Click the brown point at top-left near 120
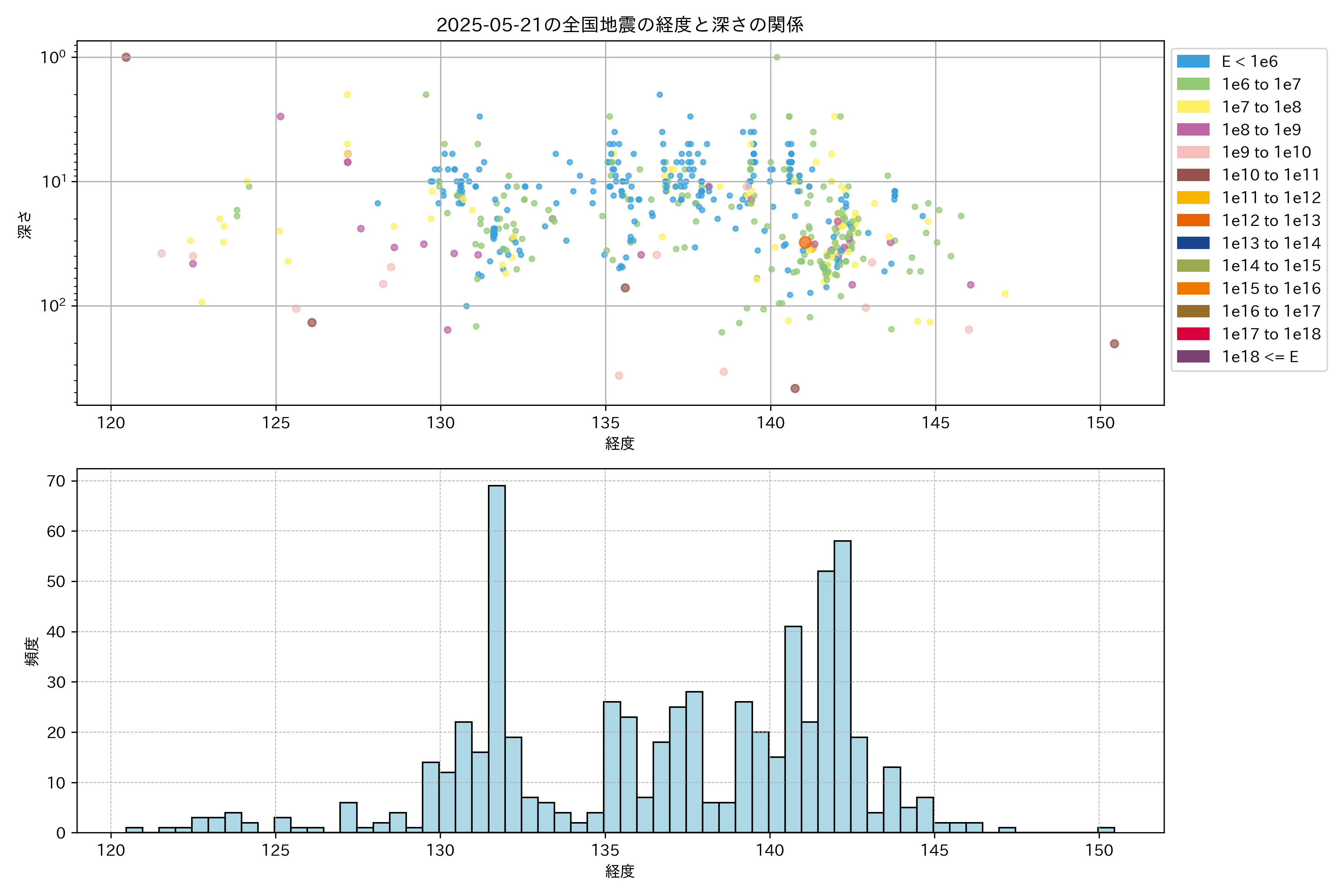The image size is (1344, 896). (126, 57)
